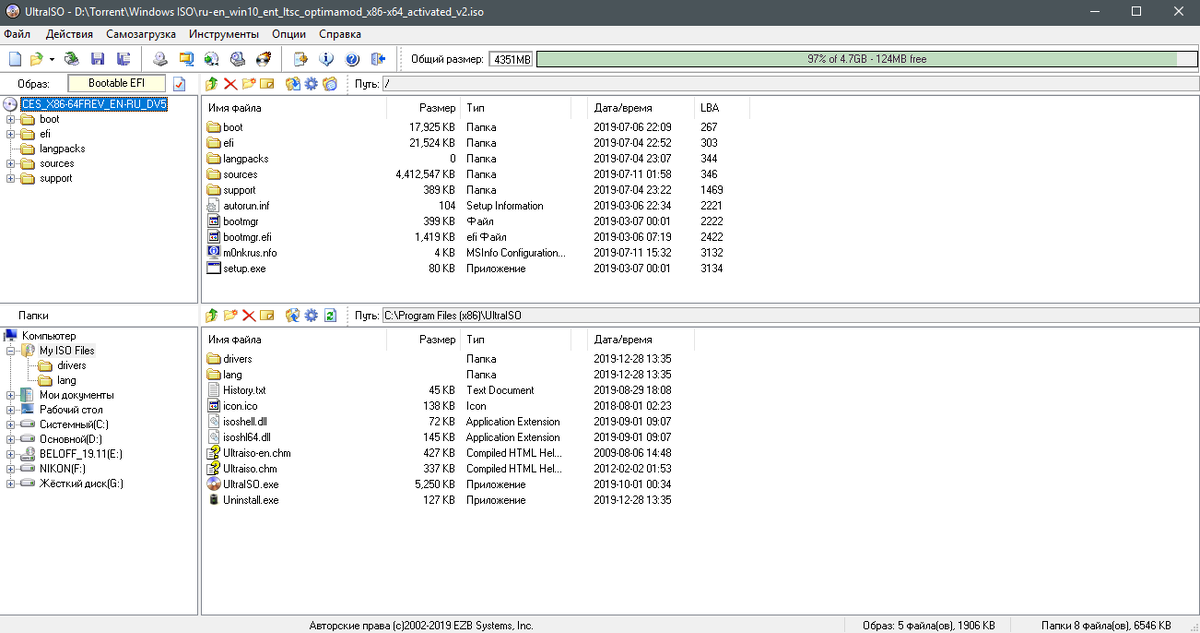This screenshot has width=1200, height=633.
Task: Click gear properties icon in image toolbar
Action: click(x=311, y=84)
